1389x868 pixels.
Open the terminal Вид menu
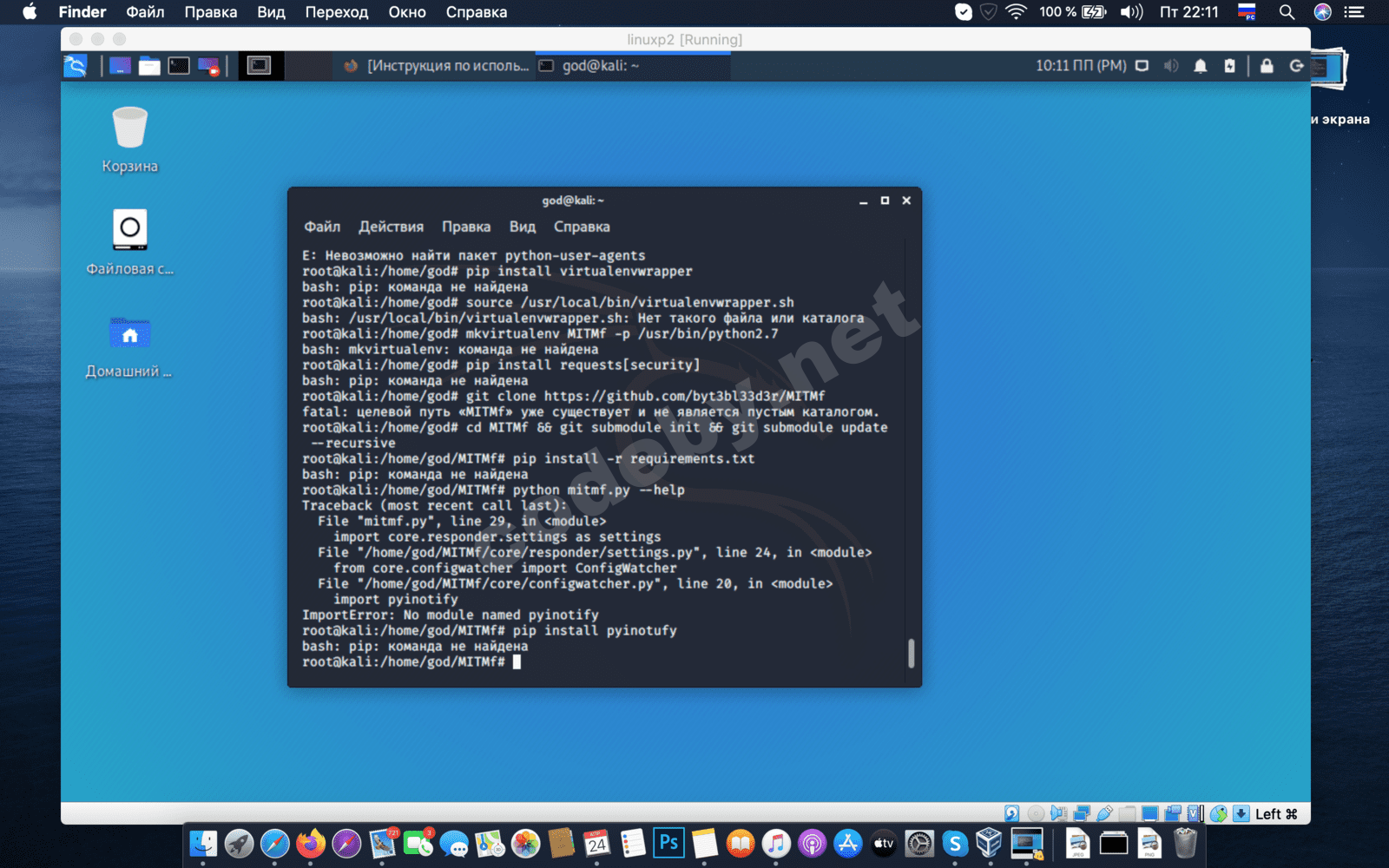point(523,227)
